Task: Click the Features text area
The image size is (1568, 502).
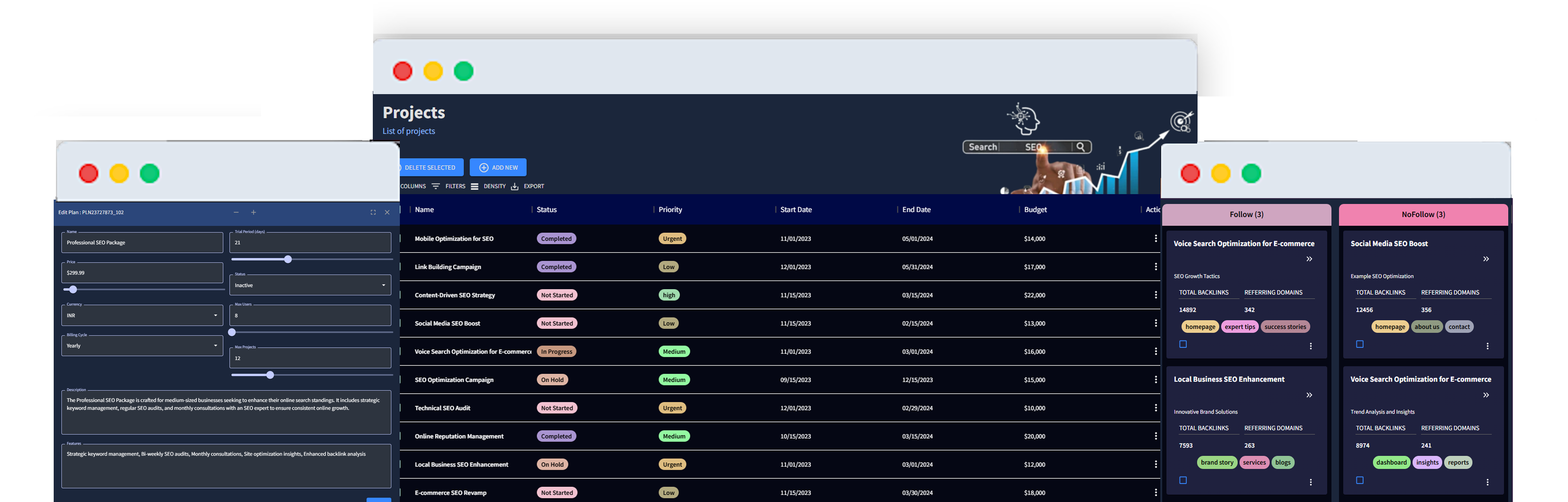Action: 226,466
